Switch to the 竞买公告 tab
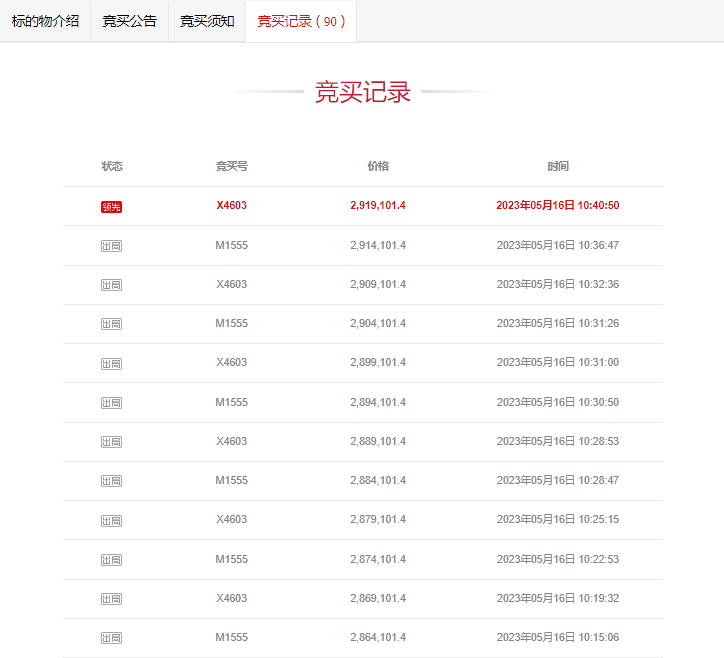 coord(129,21)
